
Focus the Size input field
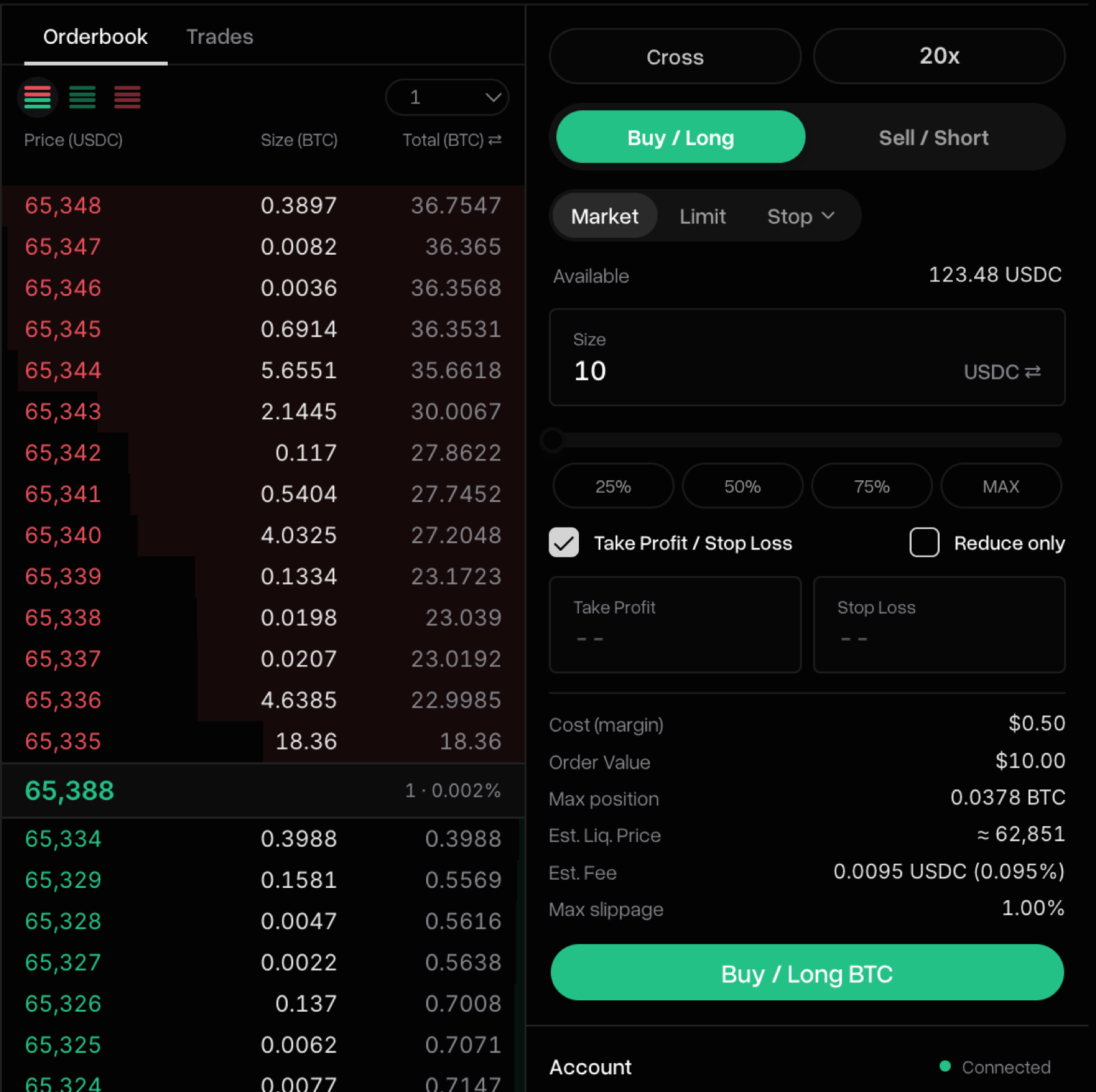[x=807, y=357]
